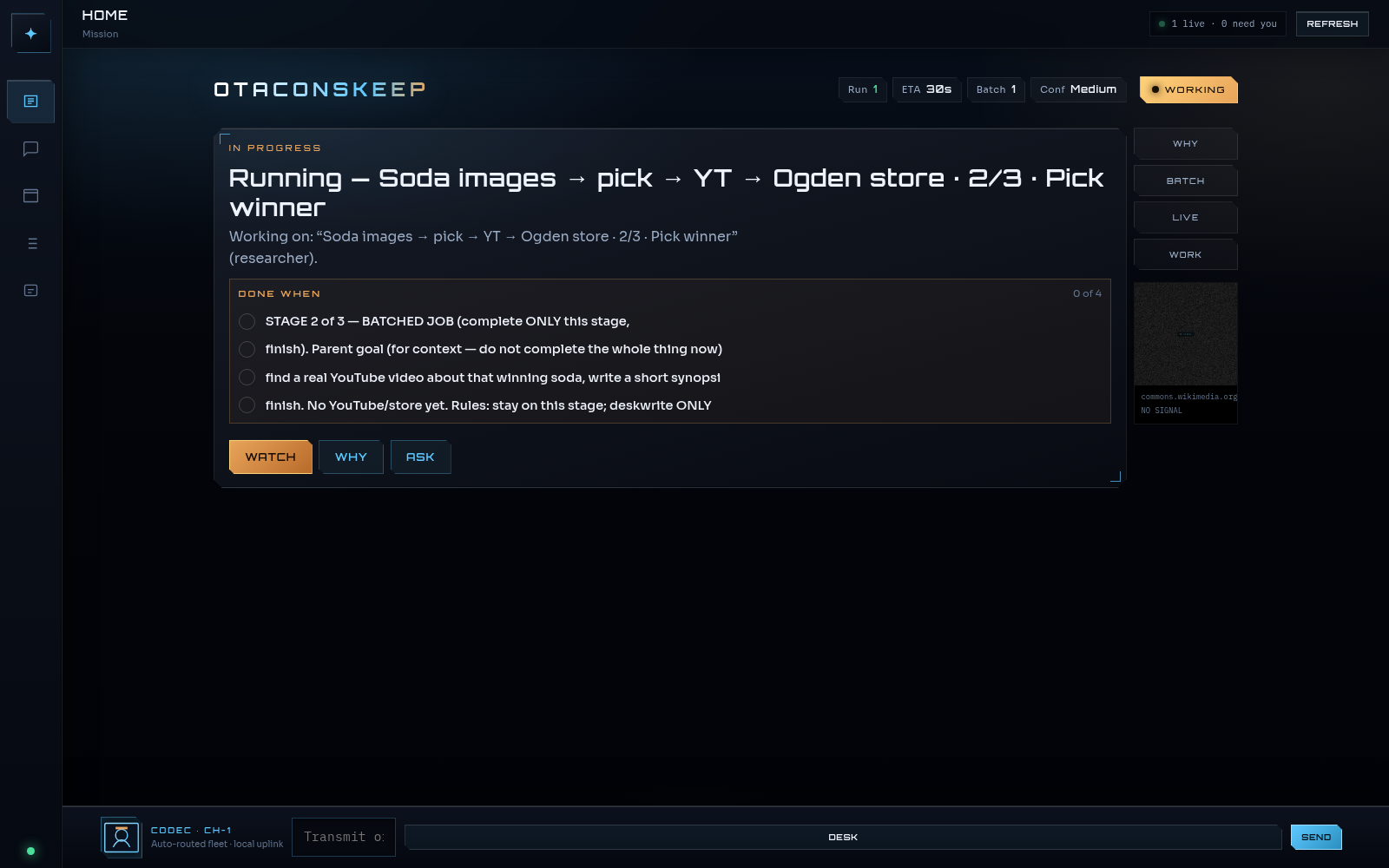Click the Codec operator avatar icon
The width and height of the screenshot is (1389, 868).
[122, 838]
